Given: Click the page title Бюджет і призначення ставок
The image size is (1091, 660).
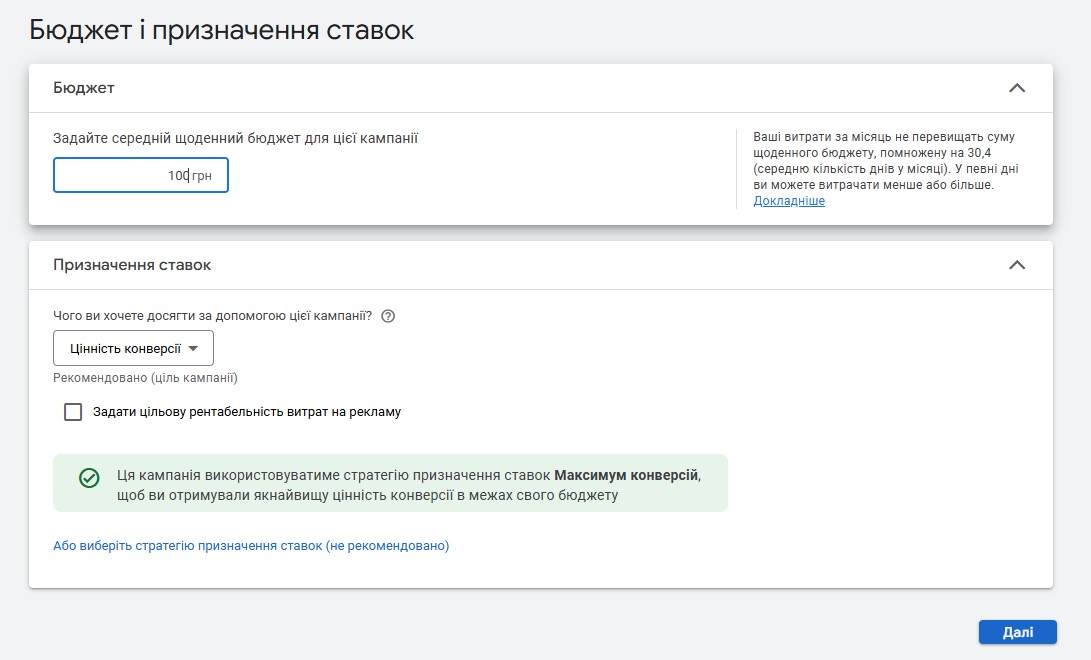Looking at the screenshot, I should click(x=221, y=30).
